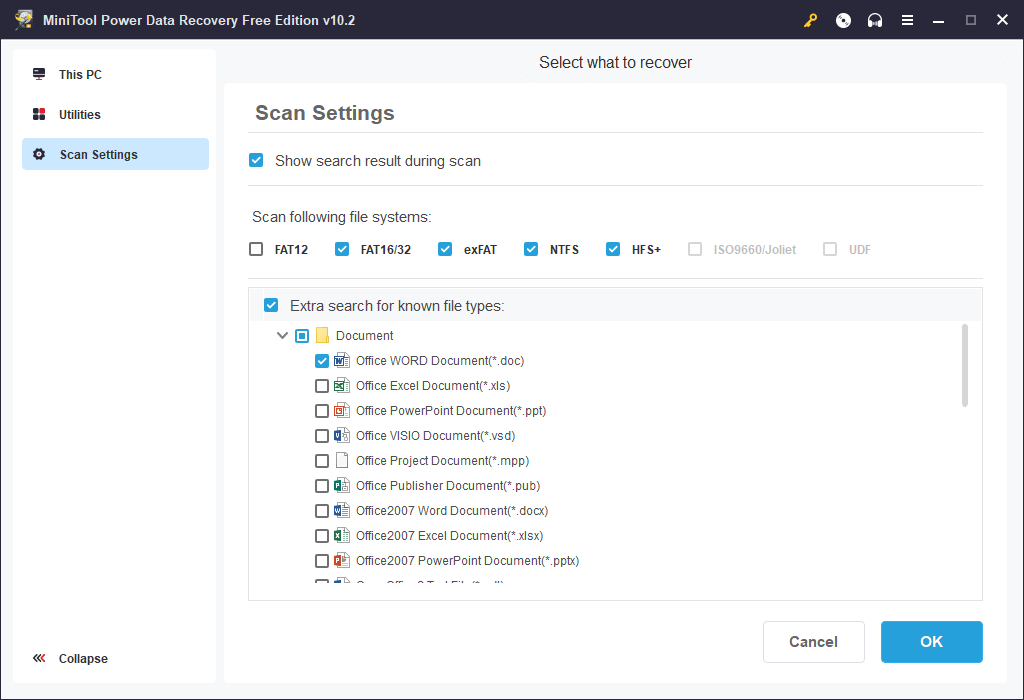Click the Word .doc file icon
The width and height of the screenshot is (1024, 700).
click(x=342, y=360)
